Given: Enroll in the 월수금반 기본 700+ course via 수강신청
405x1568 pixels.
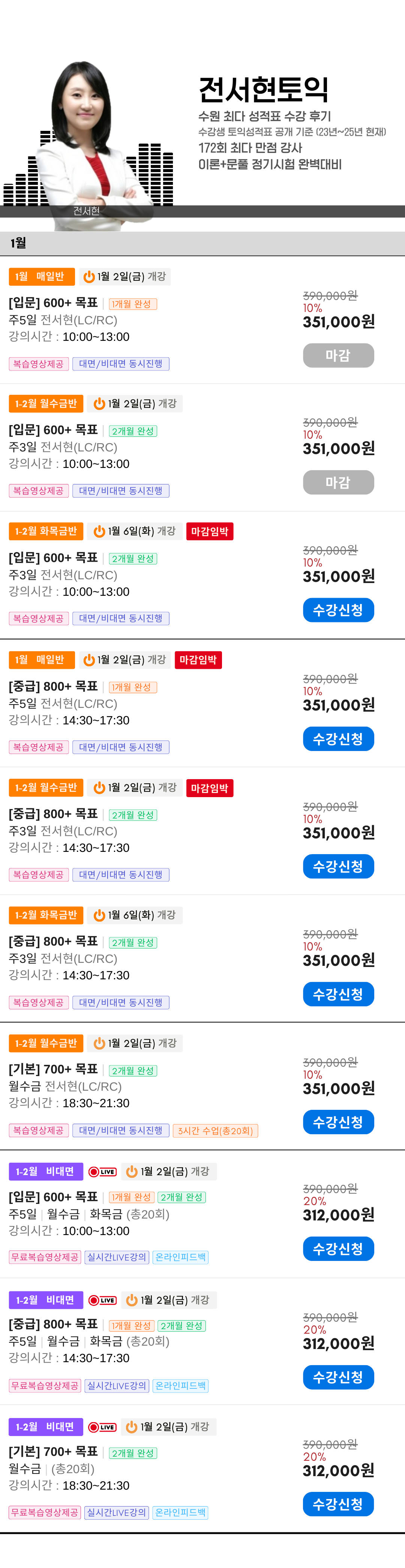Looking at the screenshot, I should (338, 1122).
